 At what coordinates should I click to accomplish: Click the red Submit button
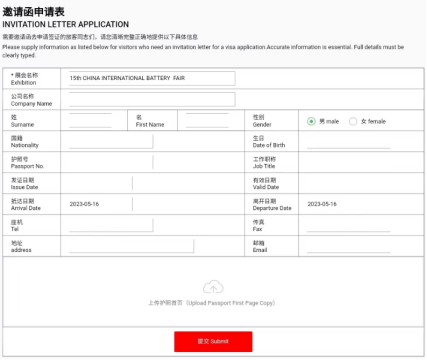pos(213,341)
